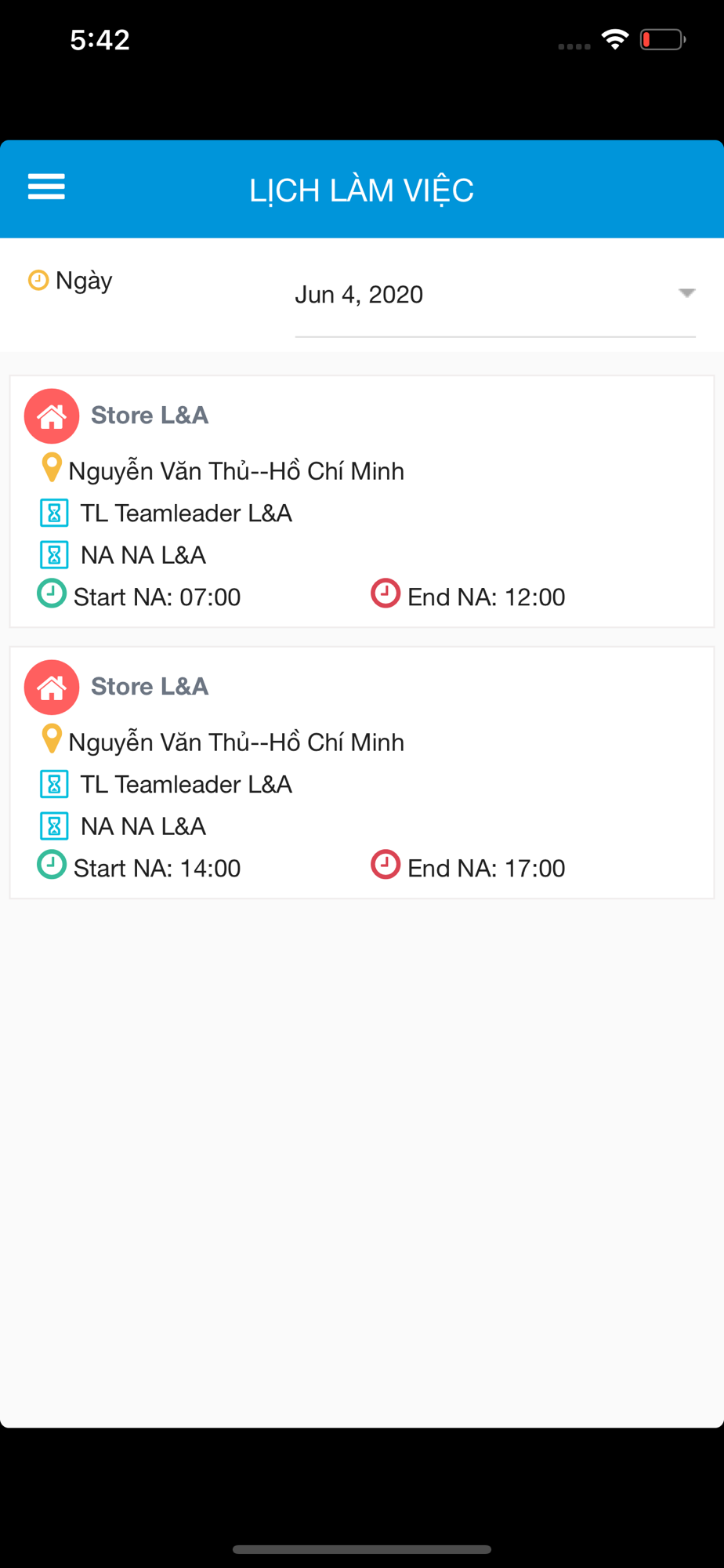Open the hamburger menu
This screenshot has width=724, height=1568.
(46, 187)
